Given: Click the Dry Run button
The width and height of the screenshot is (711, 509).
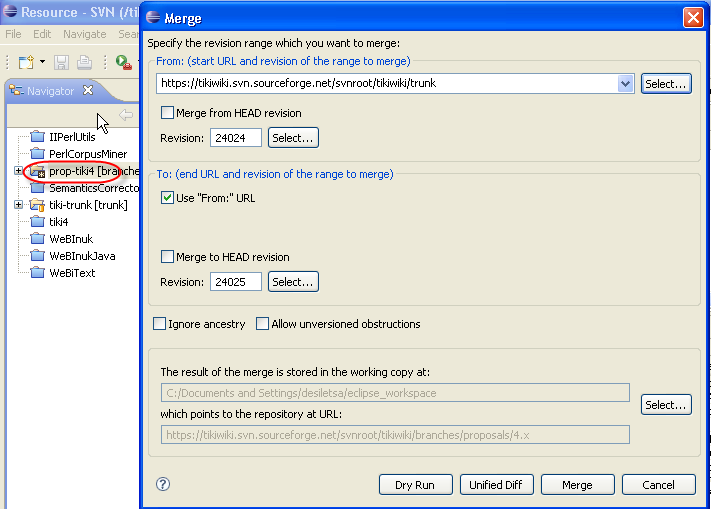Looking at the screenshot, I should [x=415, y=485].
